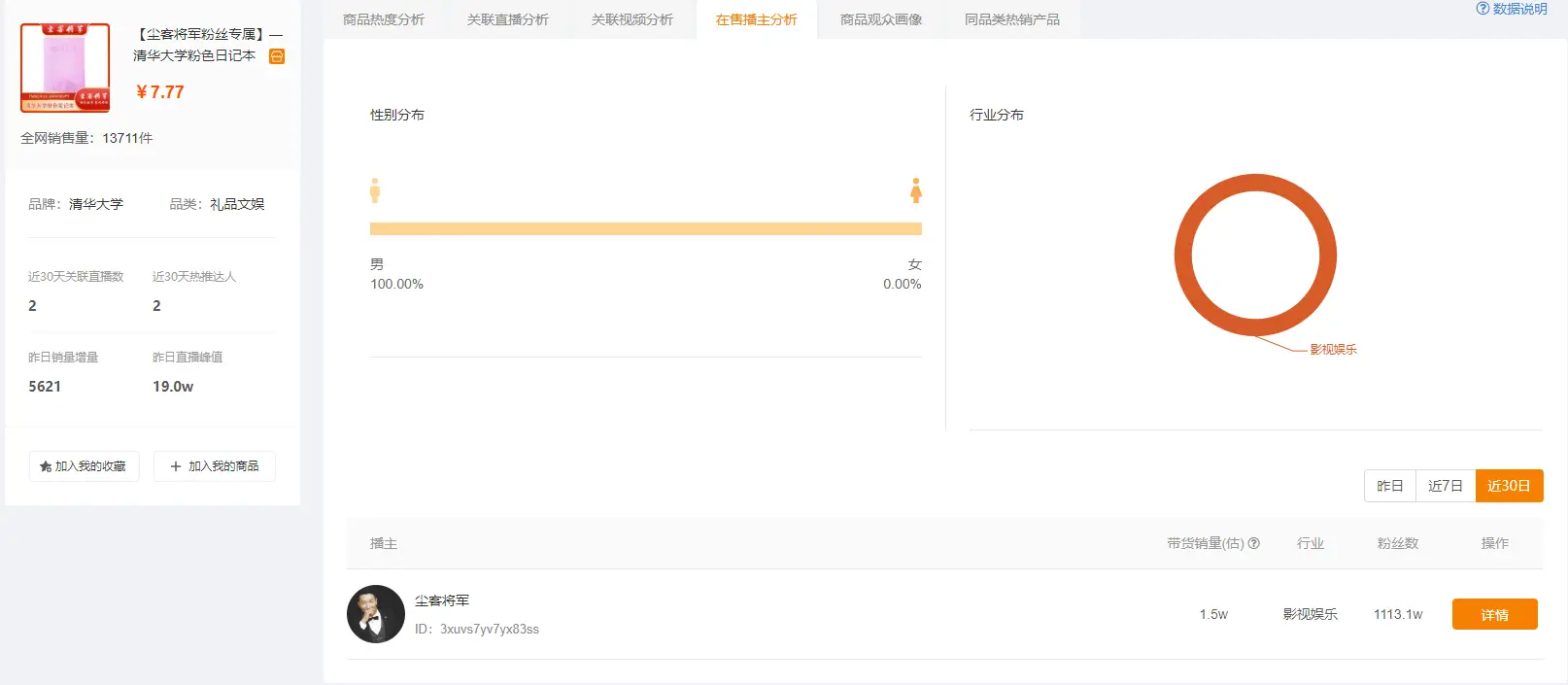Go to the 同品类热销产品 tab

1012,19
